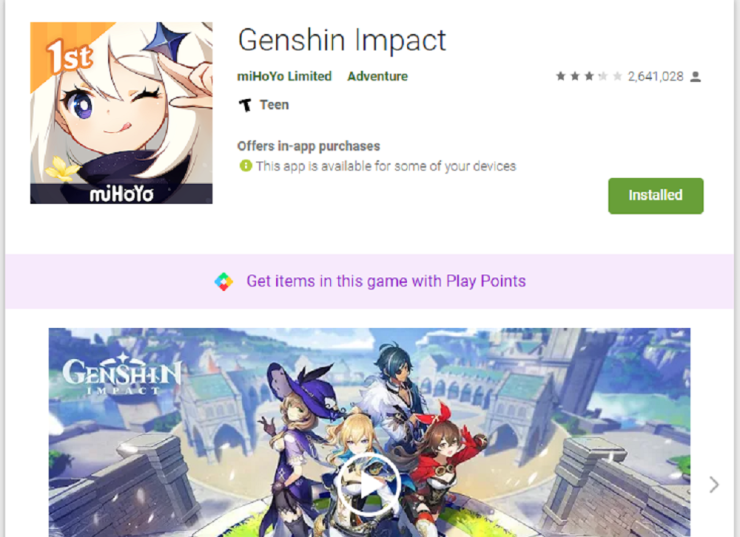This screenshot has height=537, width=740.
Task: Click the Offers in-app purchases text
Action: pos(309,146)
